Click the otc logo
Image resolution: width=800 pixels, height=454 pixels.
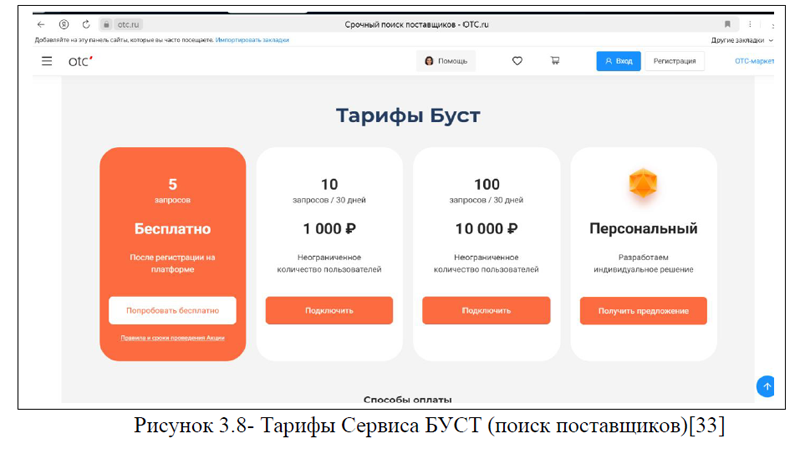click(80, 61)
